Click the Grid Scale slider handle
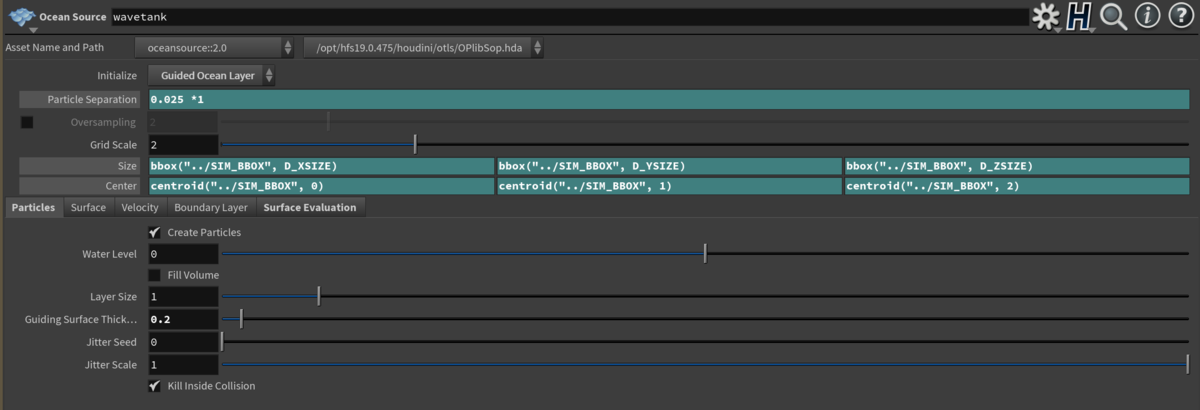 (x=415, y=145)
